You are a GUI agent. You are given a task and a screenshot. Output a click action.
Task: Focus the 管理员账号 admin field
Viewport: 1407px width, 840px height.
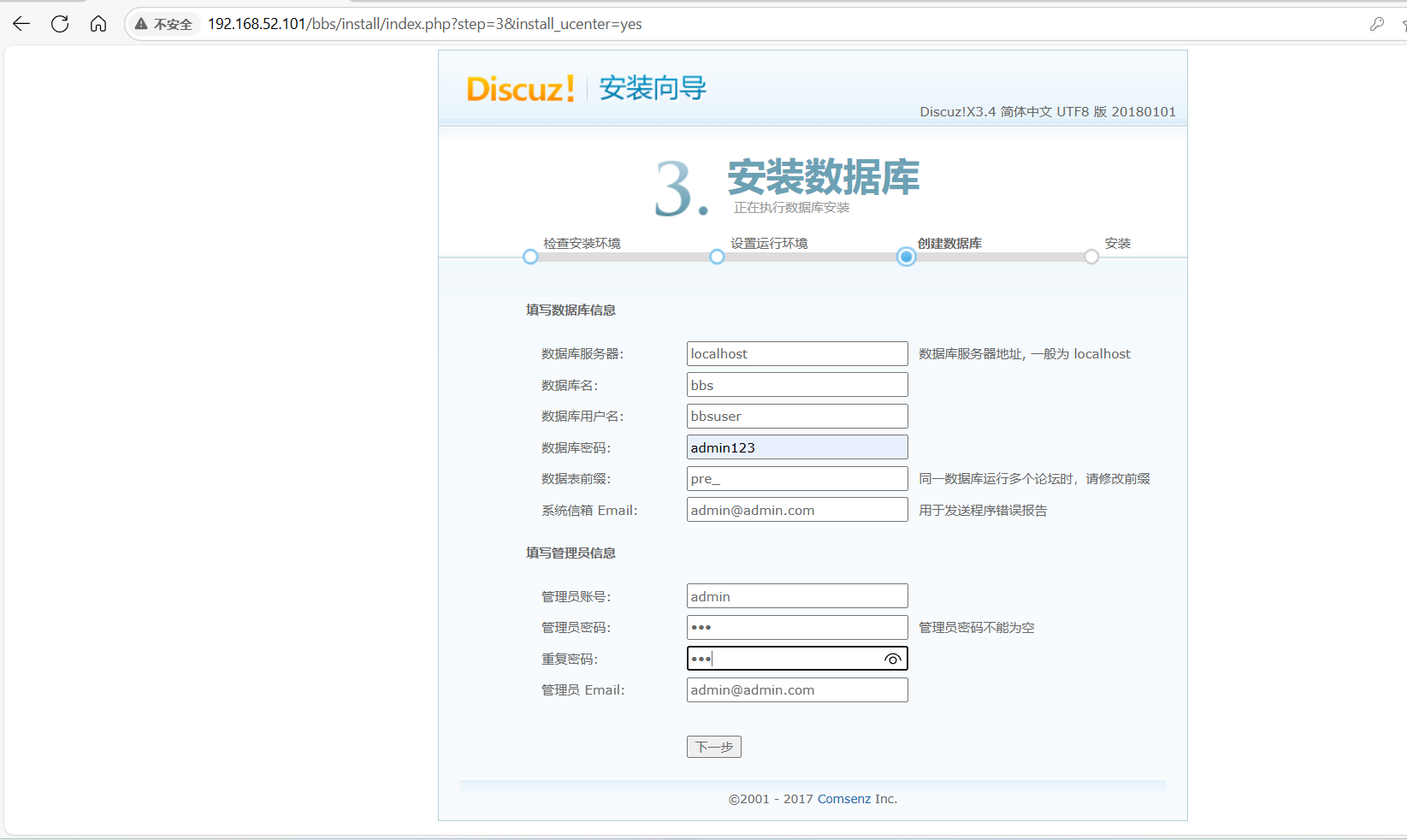797,596
